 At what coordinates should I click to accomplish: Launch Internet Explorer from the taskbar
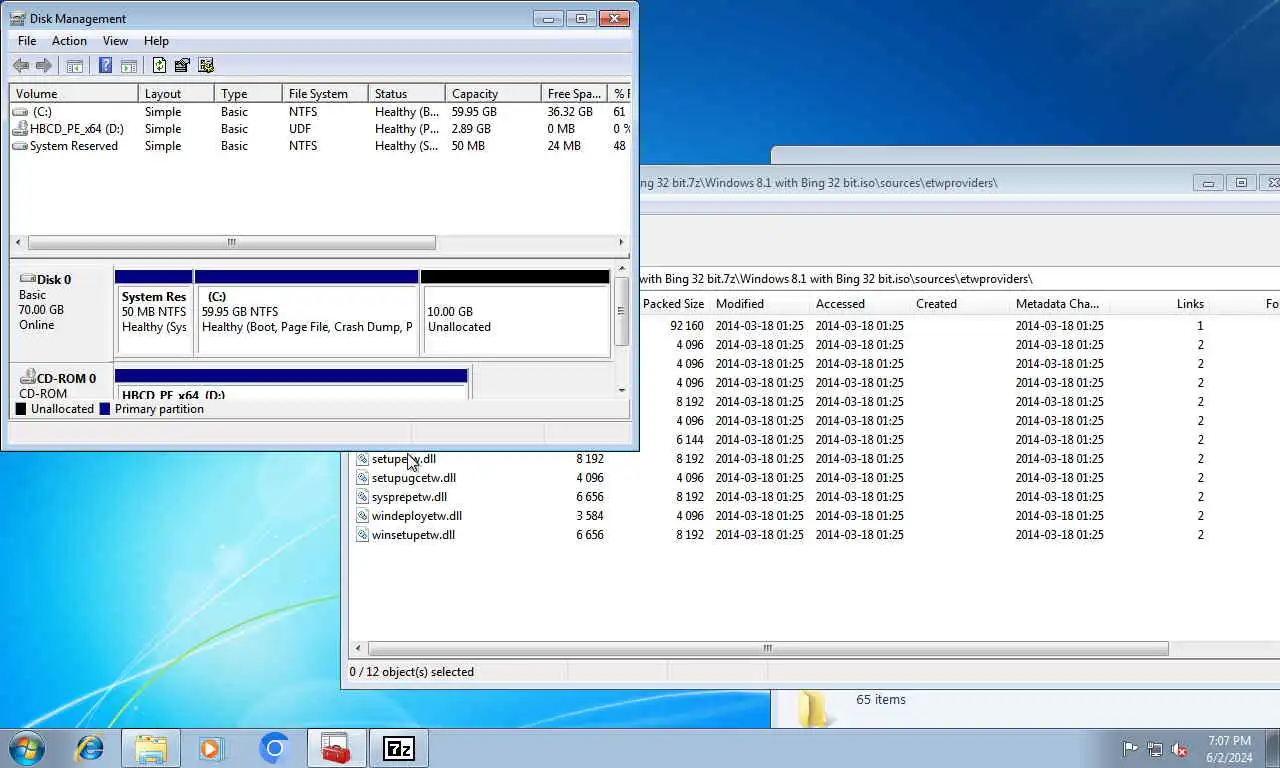tap(90, 748)
